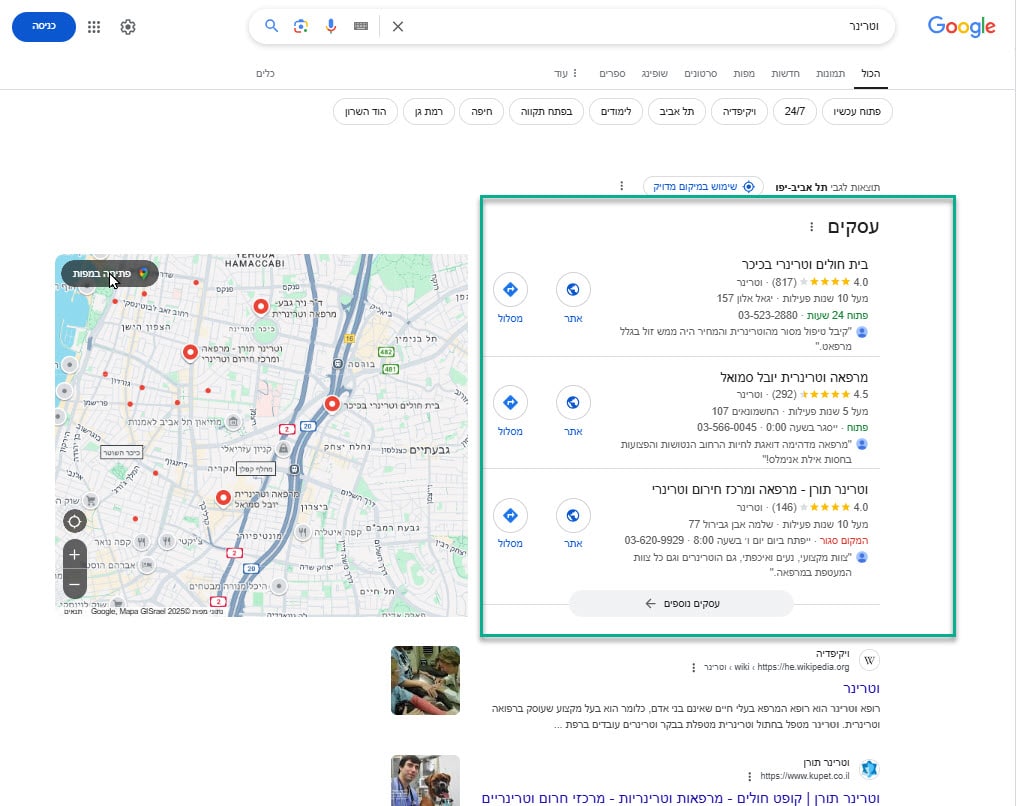Open the settings gear icon
Screen dimensions: 1016x806
(x=128, y=27)
